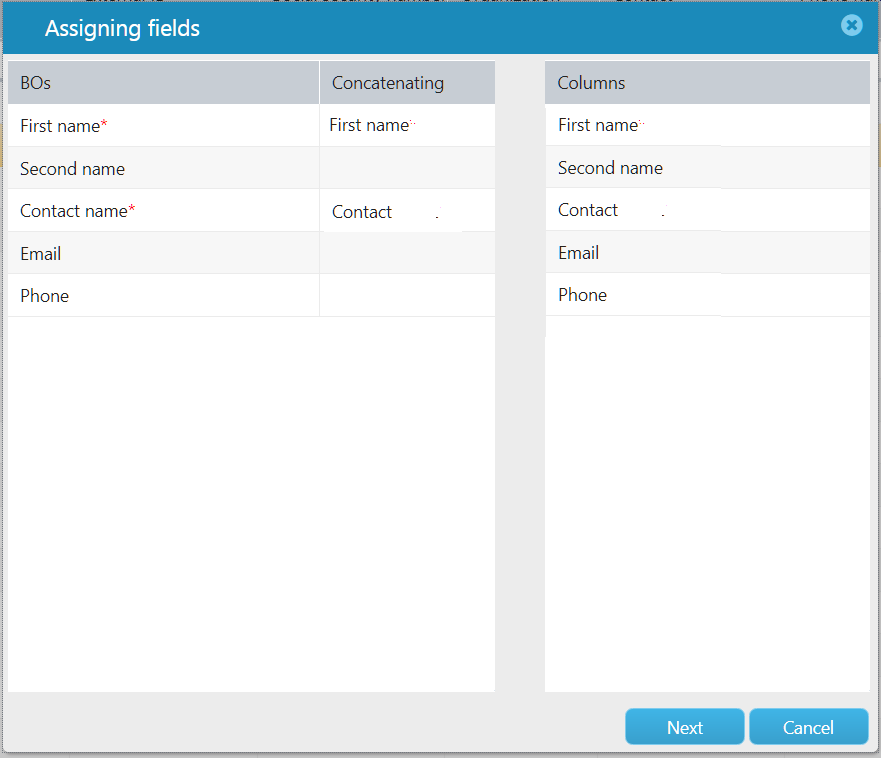Image resolution: width=881 pixels, height=758 pixels.
Task: Select Second name in the BOs list
Action: point(164,168)
